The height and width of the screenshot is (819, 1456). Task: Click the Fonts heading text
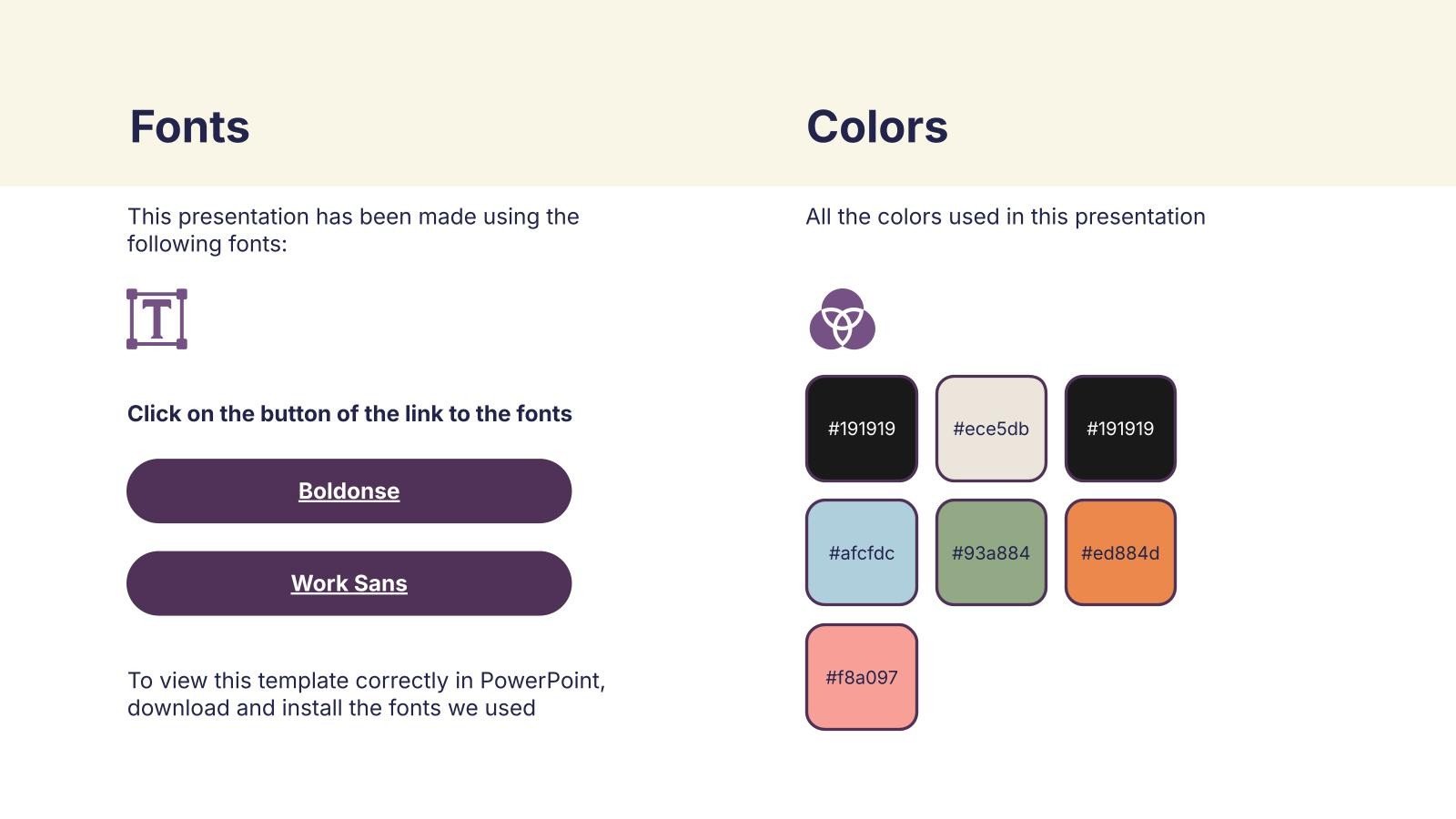[x=189, y=126]
